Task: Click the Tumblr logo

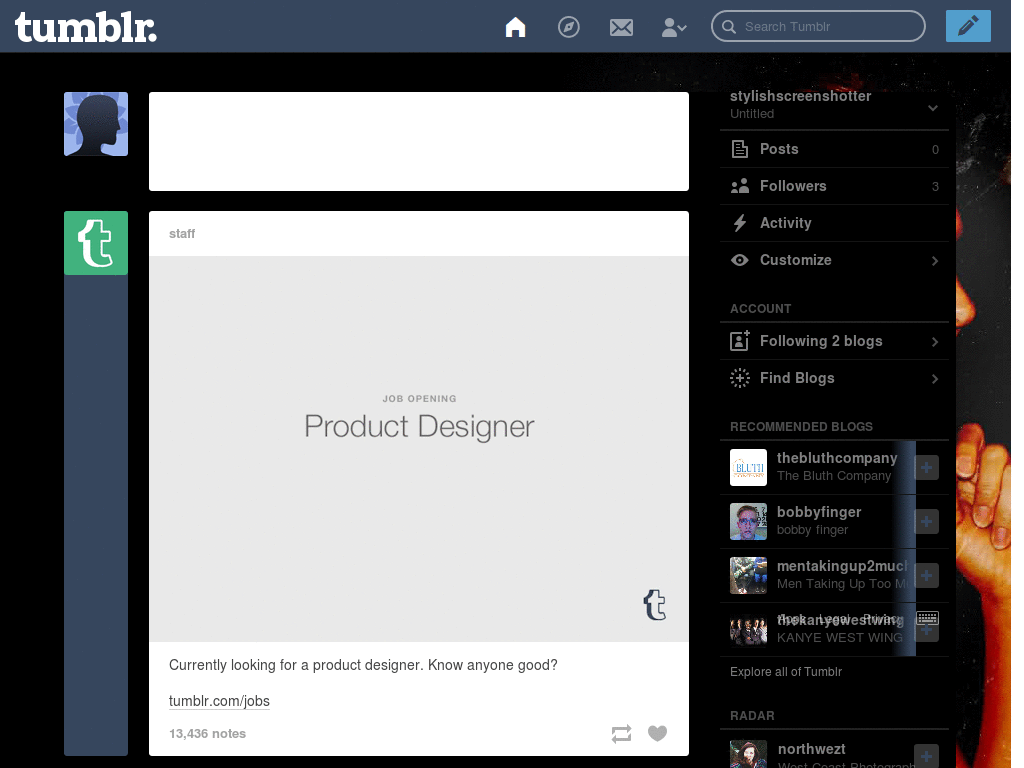Action: pos(86,27)
